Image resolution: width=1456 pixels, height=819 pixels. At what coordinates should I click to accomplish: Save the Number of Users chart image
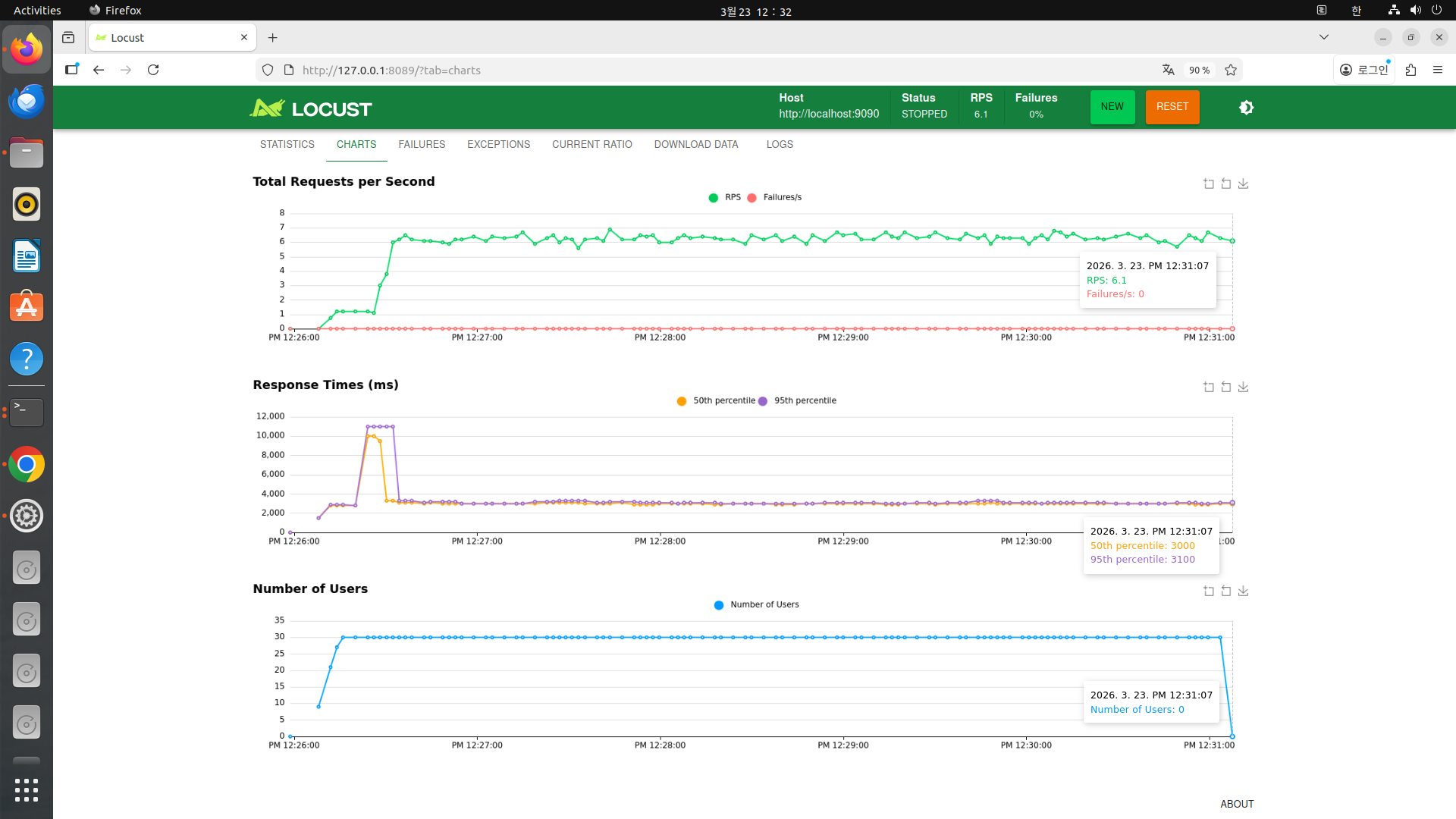[1244, 591]
